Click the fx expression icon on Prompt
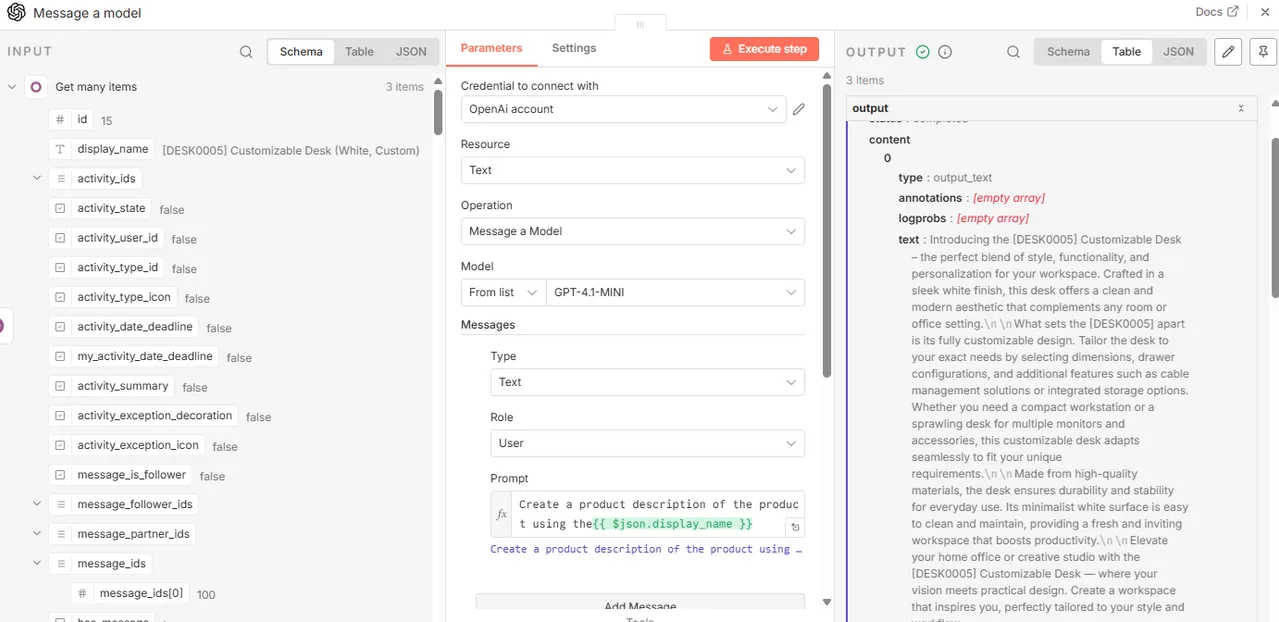The width and height of the screenshot is (1279, 622). pos(502,514)
